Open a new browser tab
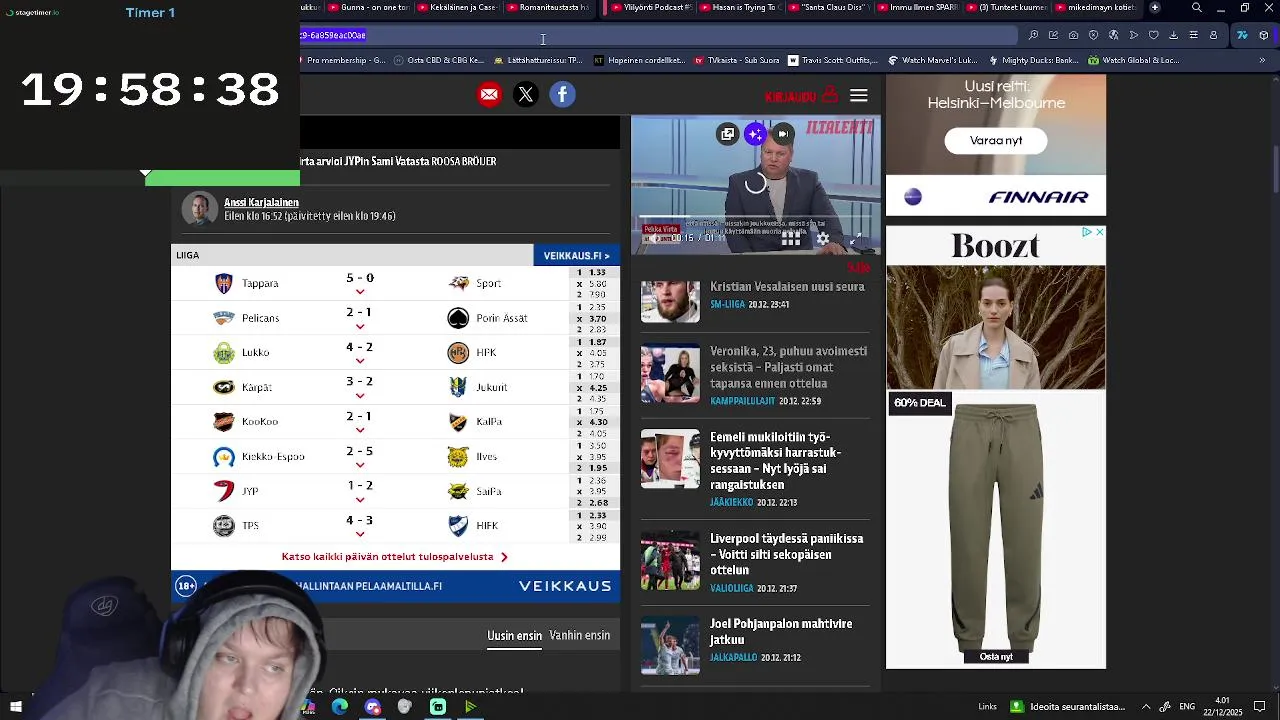 click(1155, 8)
